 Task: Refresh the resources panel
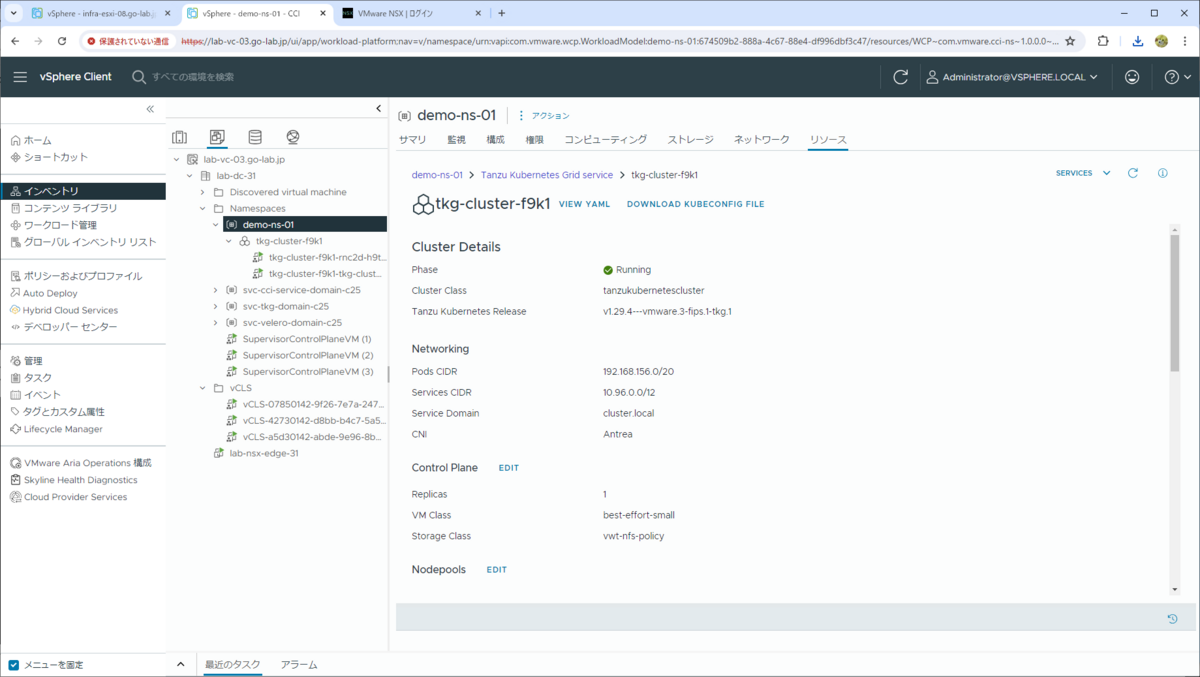1133,173
